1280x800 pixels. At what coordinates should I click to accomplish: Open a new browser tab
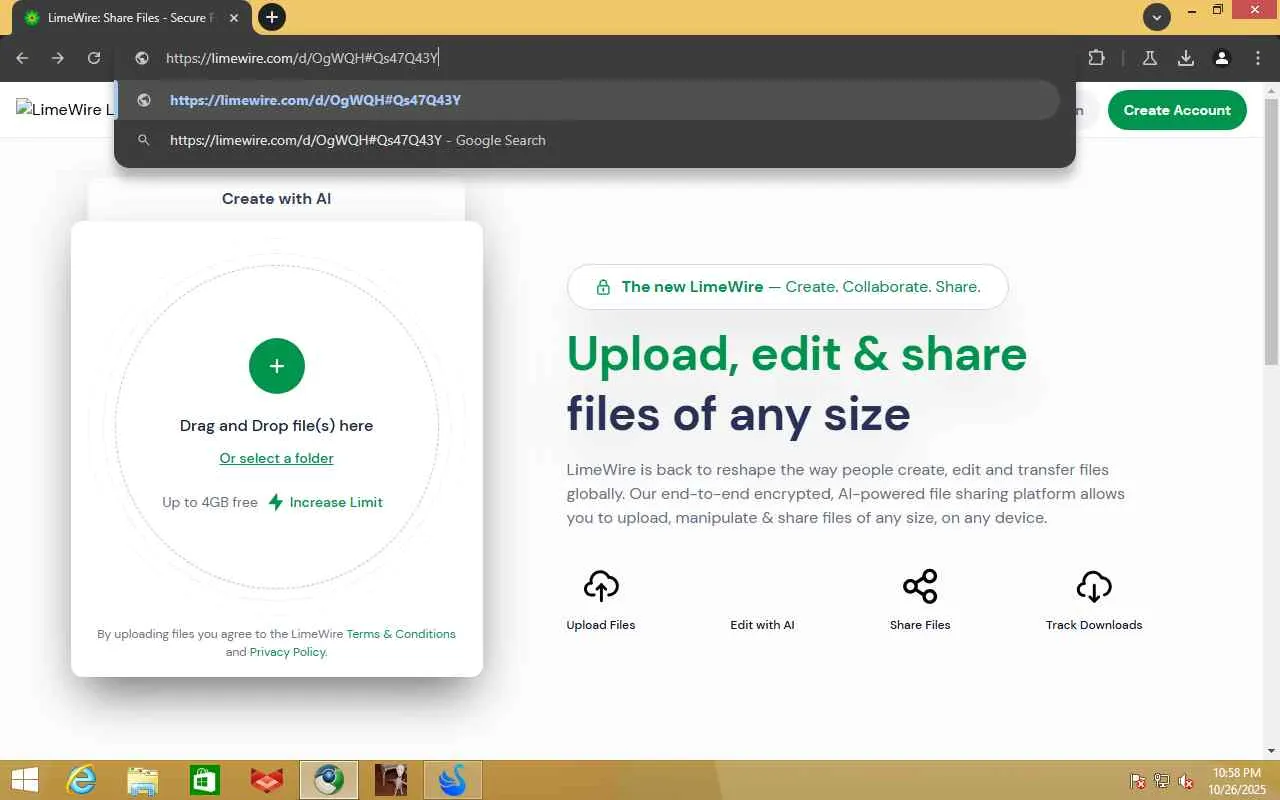272,17
